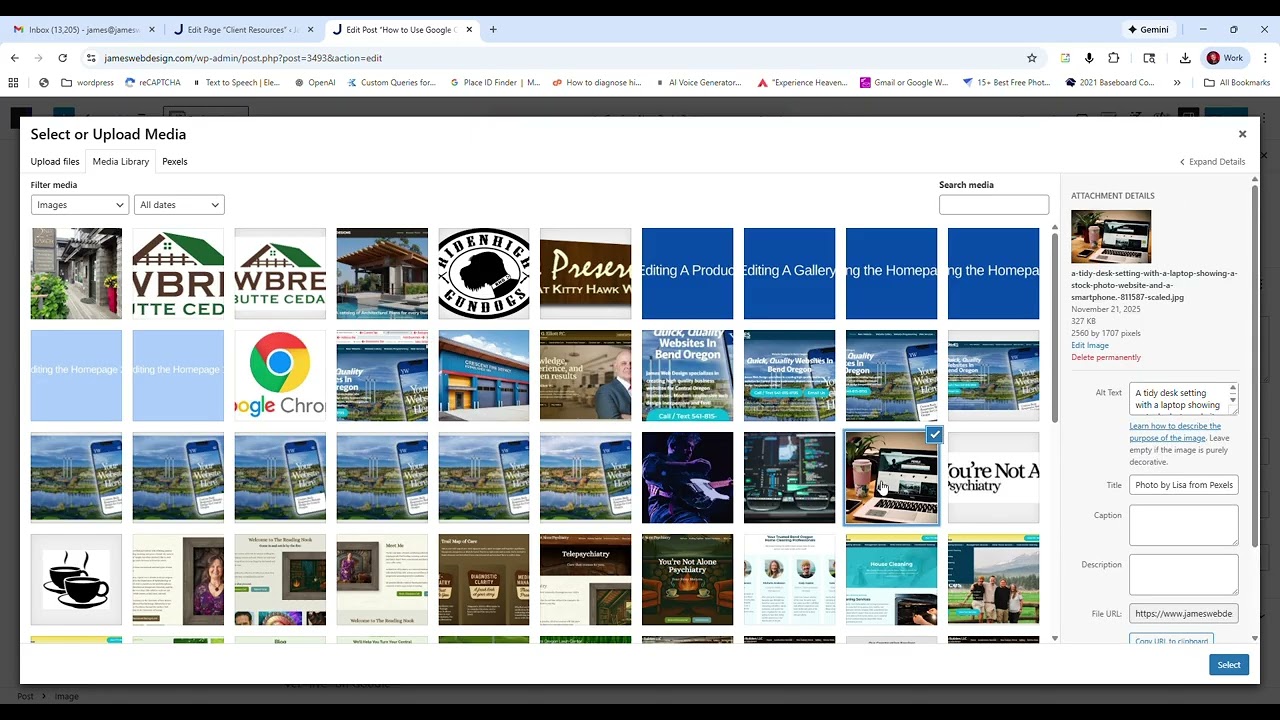Reload the current page

point(62,58)
